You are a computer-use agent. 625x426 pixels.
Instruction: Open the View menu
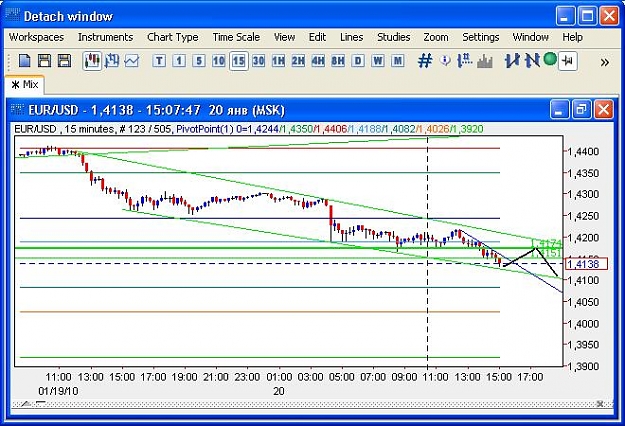[x=284, y=37]
